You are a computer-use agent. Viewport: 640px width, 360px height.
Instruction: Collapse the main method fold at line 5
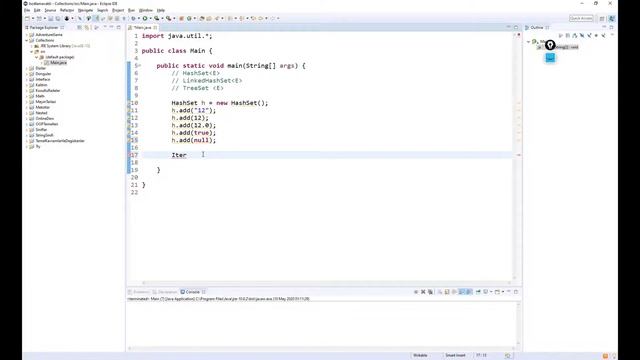click(140, 66)
